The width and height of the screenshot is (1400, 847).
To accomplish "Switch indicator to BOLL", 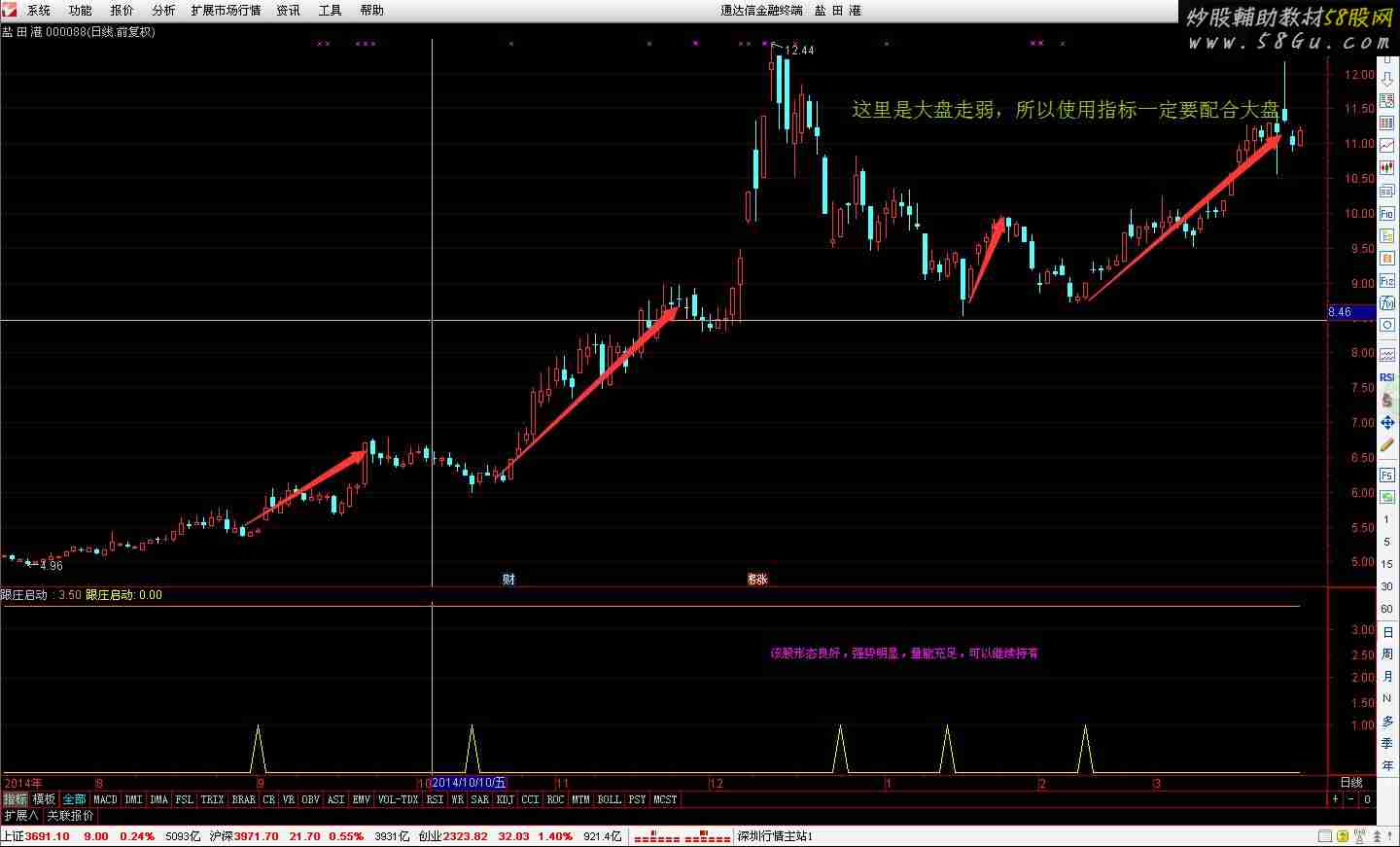I will click(x=609, y=799).
